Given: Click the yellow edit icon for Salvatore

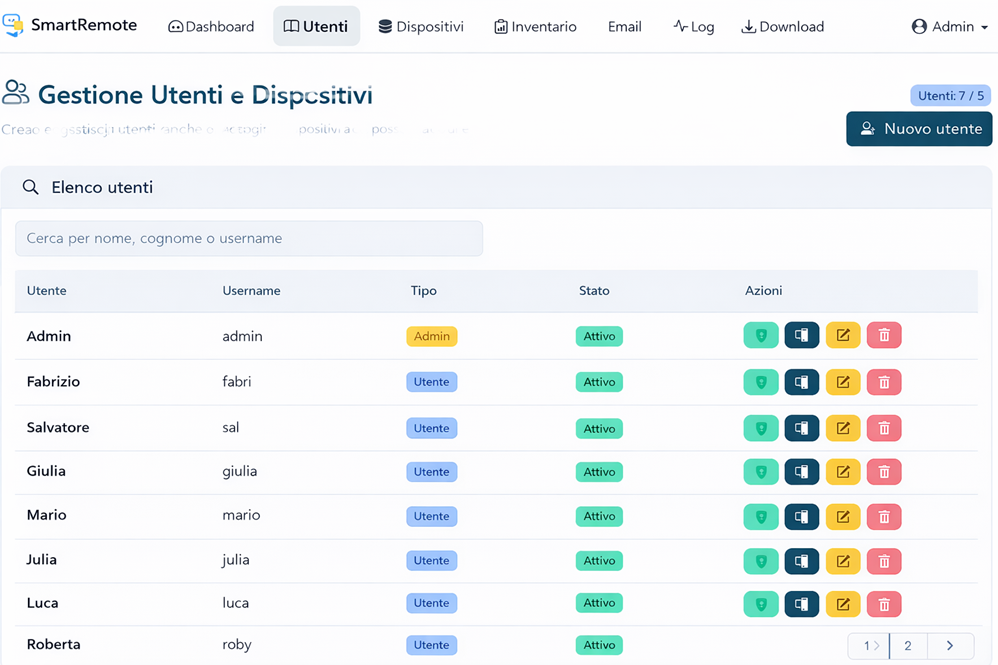Looking at the screenshot, I should (x=843, y=428).
